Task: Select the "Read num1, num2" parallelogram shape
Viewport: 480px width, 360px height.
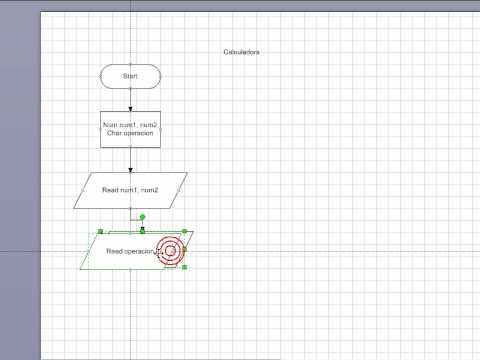Action: click(x=130, y=190)
